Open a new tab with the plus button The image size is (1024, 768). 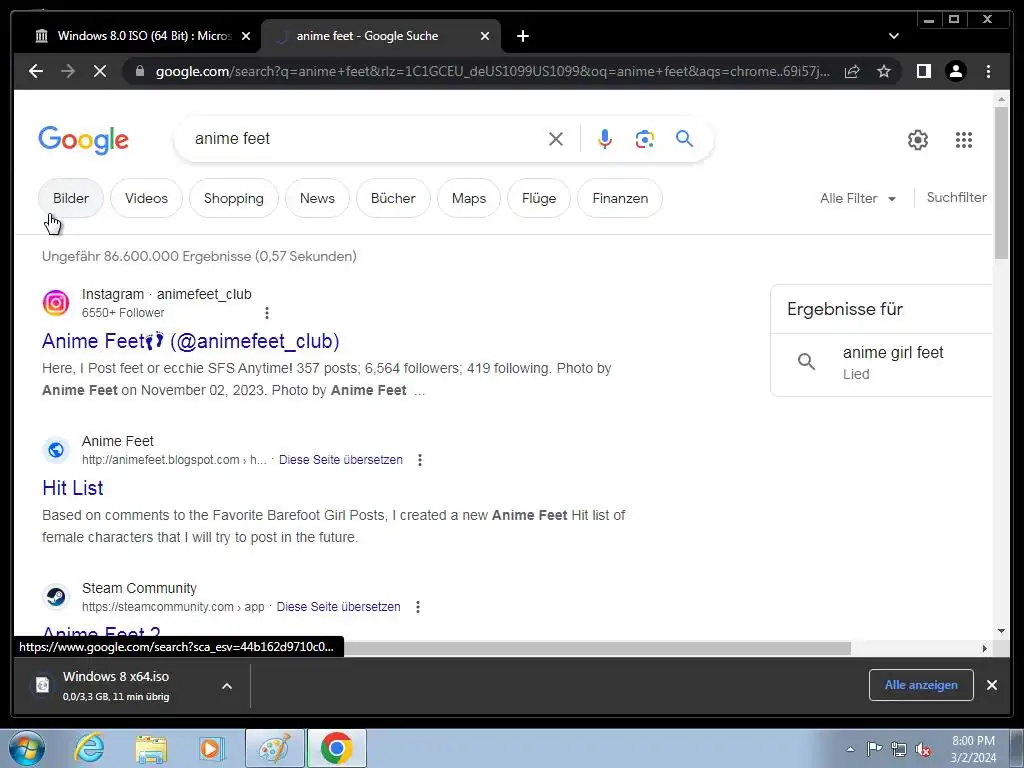coord(523,37)
